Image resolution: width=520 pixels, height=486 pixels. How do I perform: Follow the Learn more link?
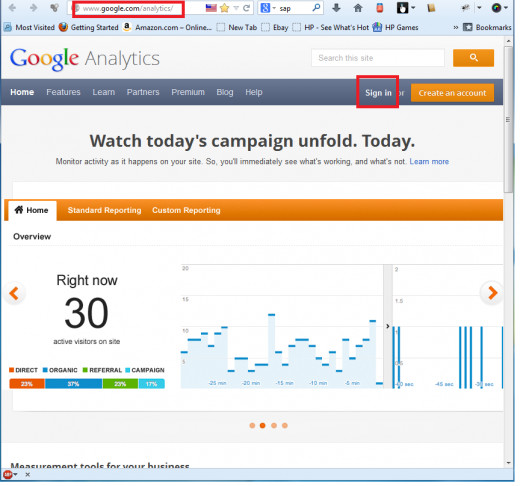tap(429, 162)
